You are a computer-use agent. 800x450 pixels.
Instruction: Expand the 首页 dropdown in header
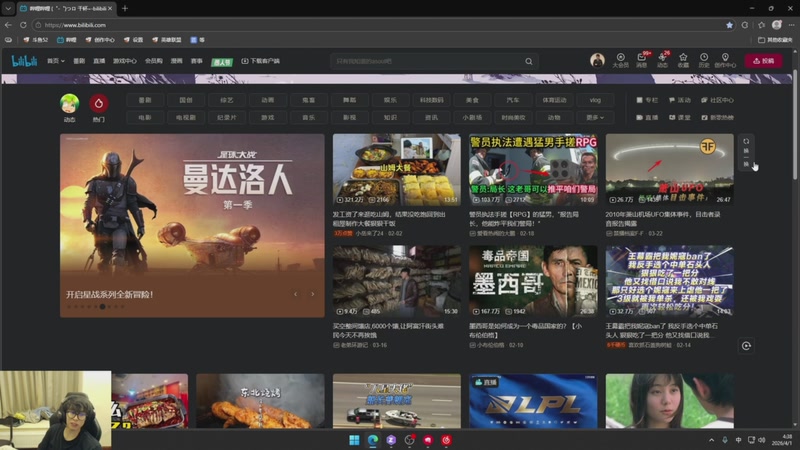pos(56,61)
